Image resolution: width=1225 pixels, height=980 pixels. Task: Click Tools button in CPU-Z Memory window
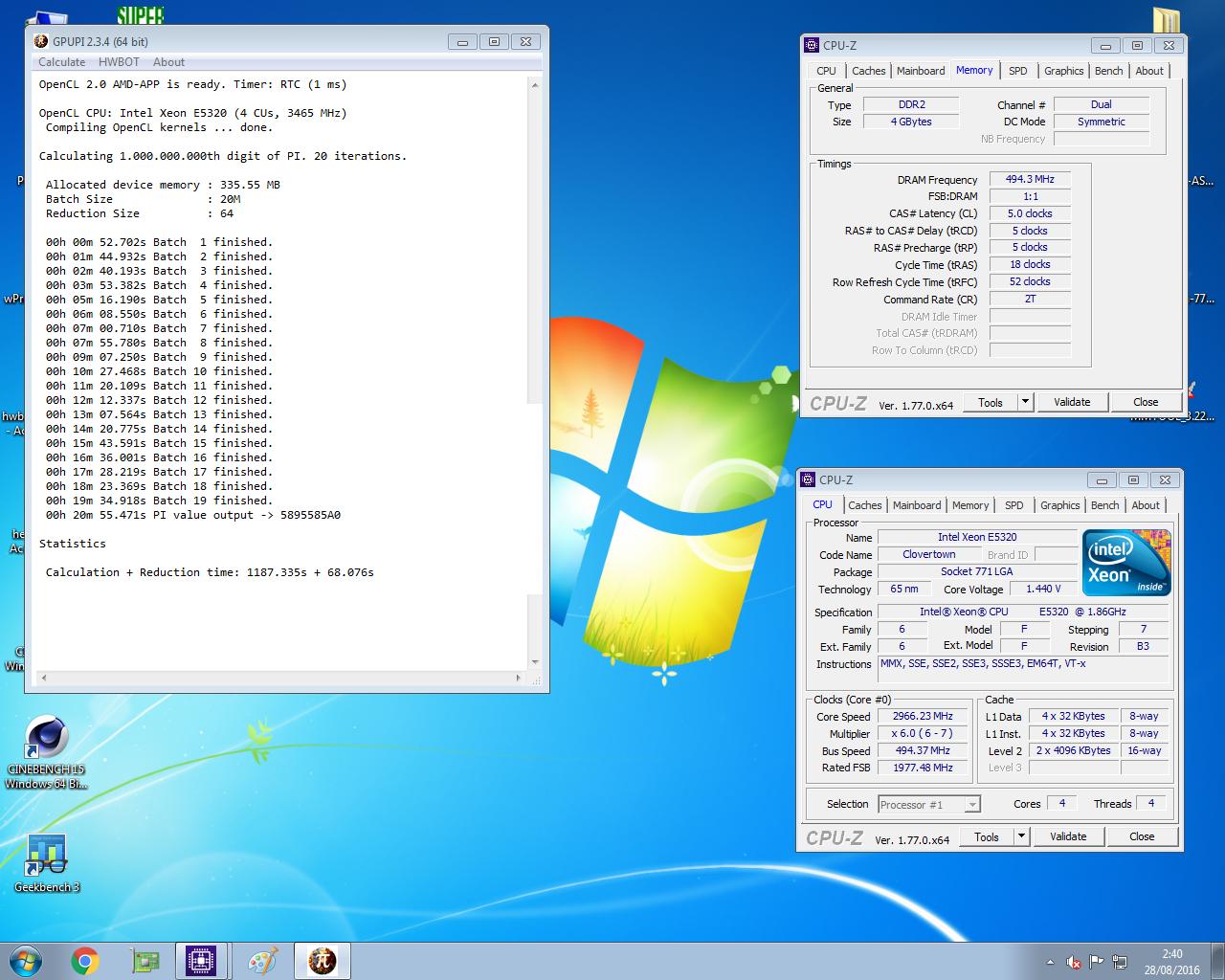[991, 402]
